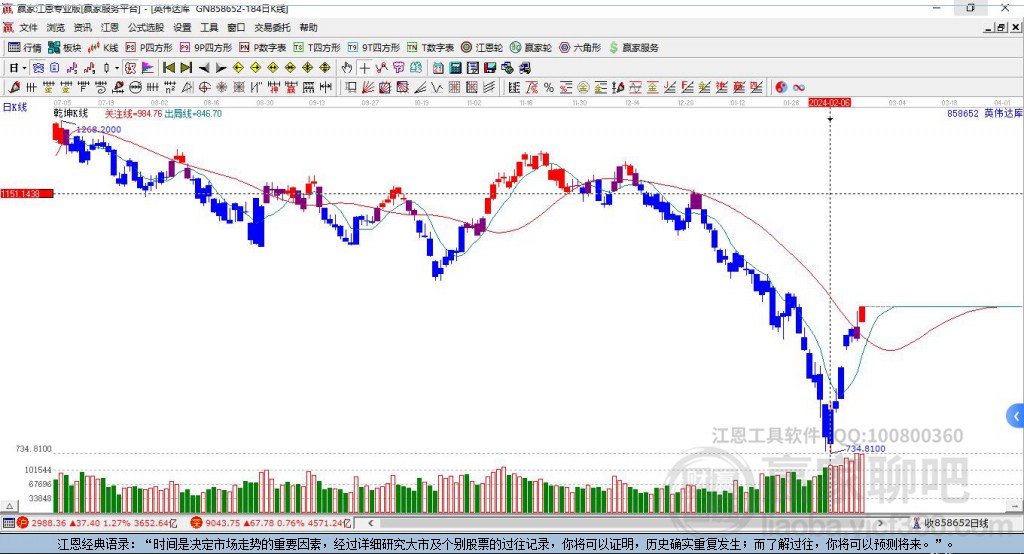Viewport: 1024px width, 554px height.
Task: Open the T数字表 tool
Action: (x=430, y=48)
